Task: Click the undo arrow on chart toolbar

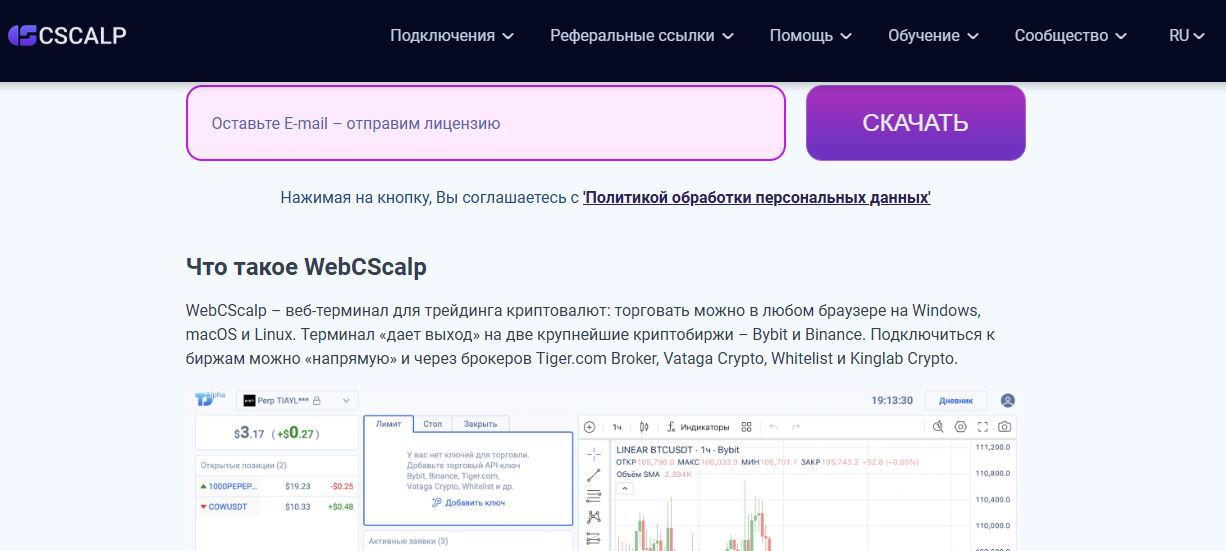Action: coord(773,427)
